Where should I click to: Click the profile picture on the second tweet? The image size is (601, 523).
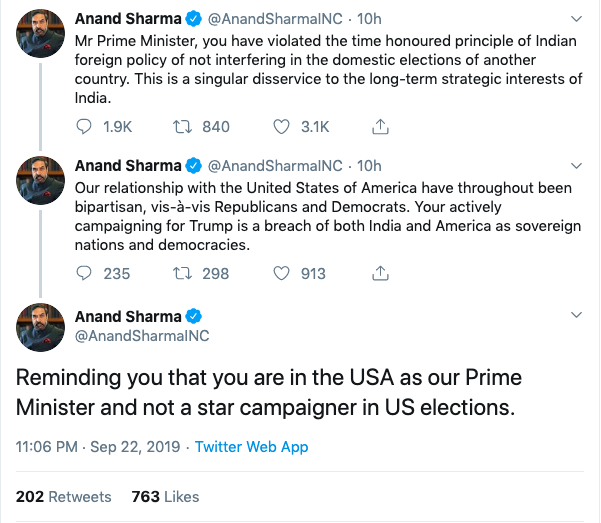click(x=41, y=181)
